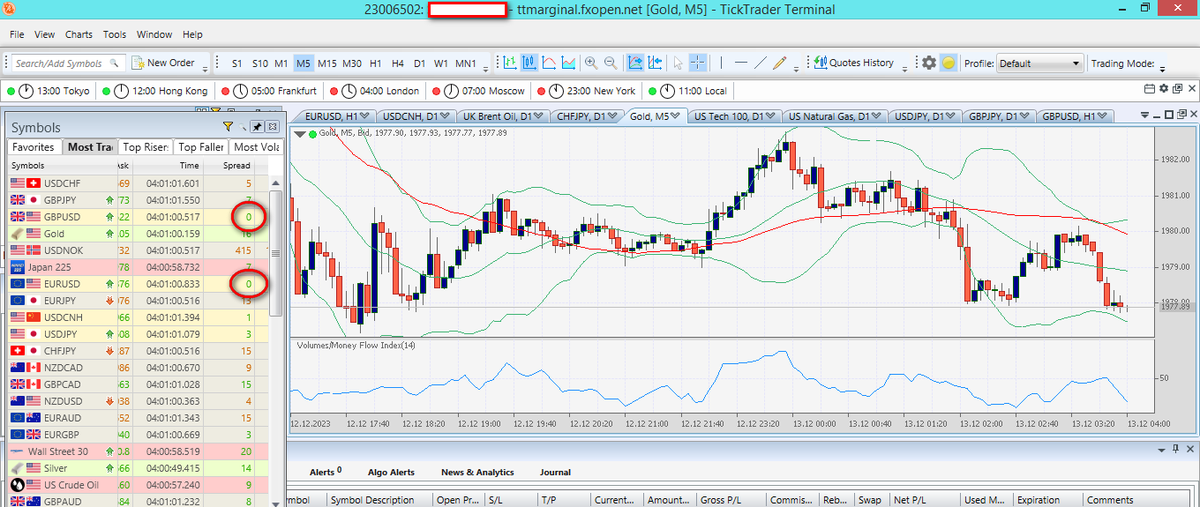
Task: Select the trend line drawing tool
Action: (760, 63)
